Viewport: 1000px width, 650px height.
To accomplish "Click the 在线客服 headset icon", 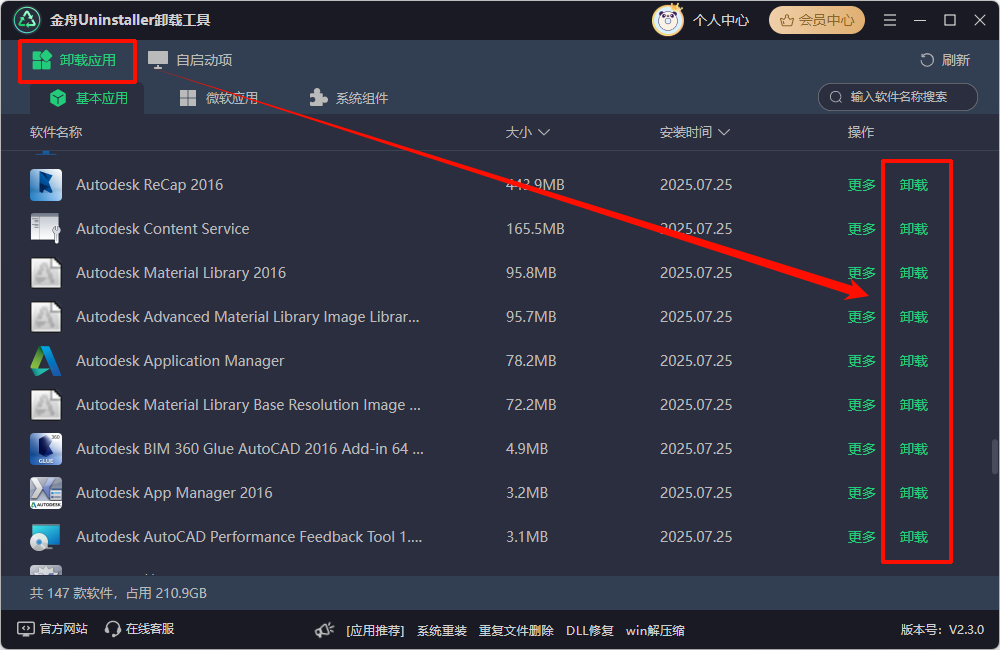I will pyautogui.click(x=113, y=629).
